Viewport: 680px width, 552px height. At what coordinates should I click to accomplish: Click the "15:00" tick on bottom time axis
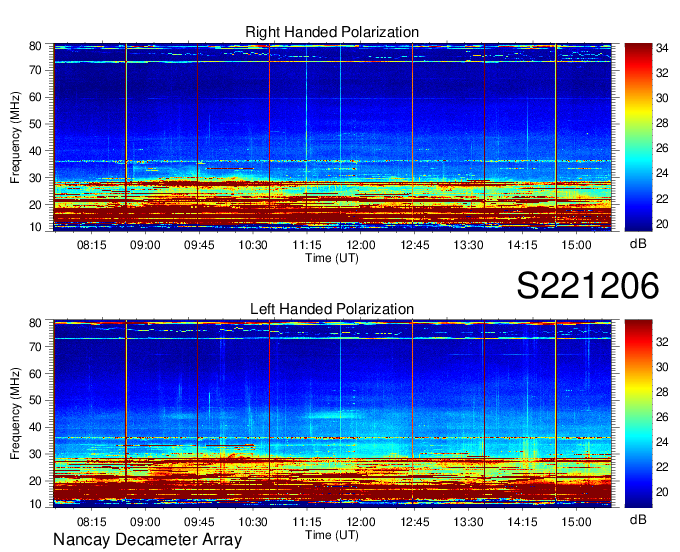(576, 522)
